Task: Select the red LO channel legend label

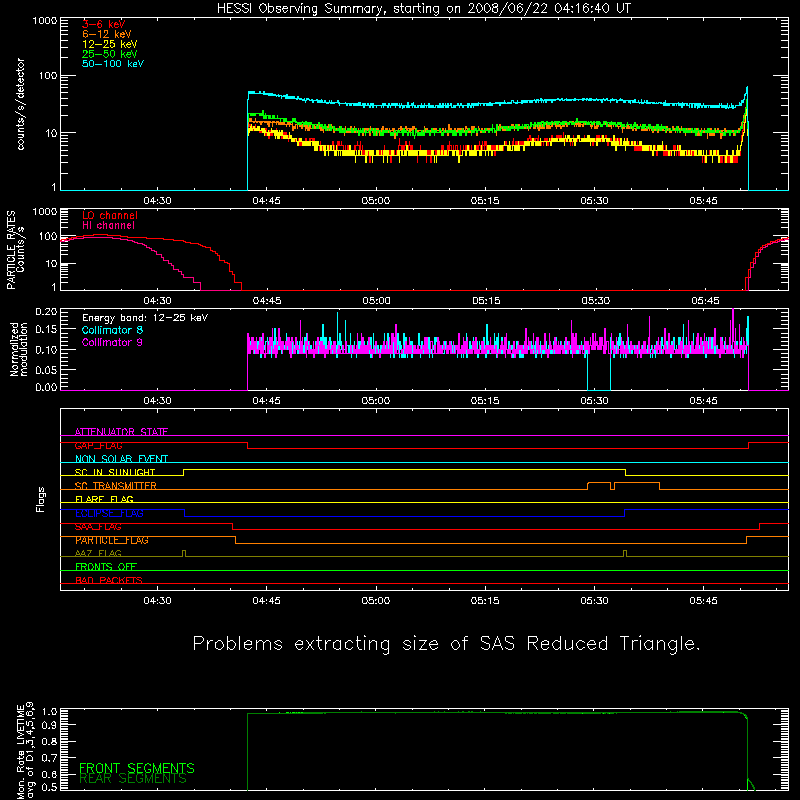Action: (110, 215)
